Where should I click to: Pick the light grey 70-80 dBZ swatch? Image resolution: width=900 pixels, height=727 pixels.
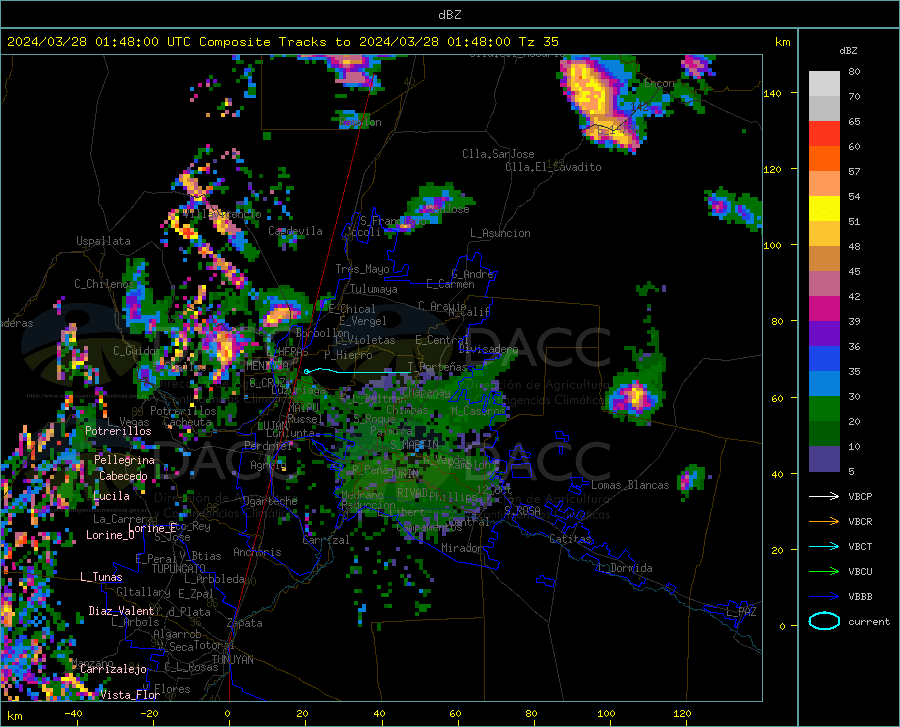[x=824, y=84]
